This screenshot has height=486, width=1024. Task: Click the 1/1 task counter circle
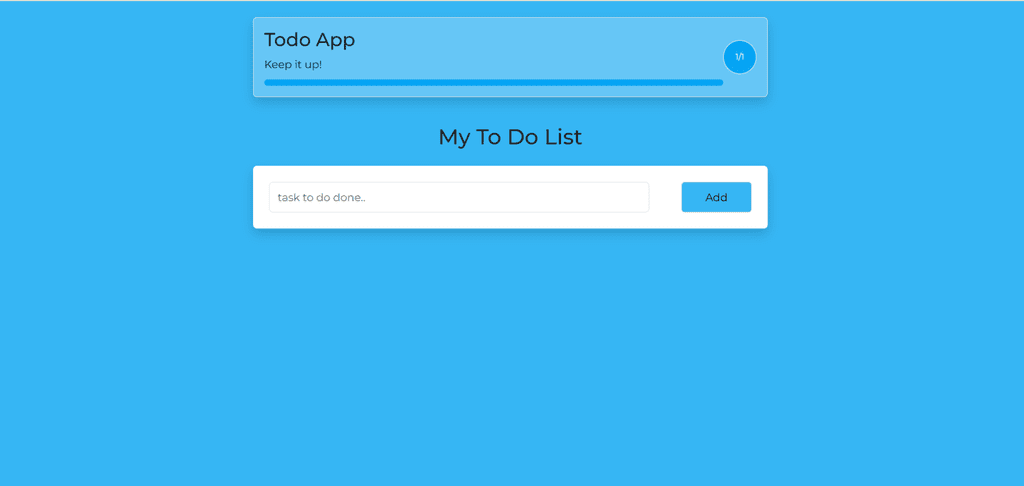(x=739, y=57)
